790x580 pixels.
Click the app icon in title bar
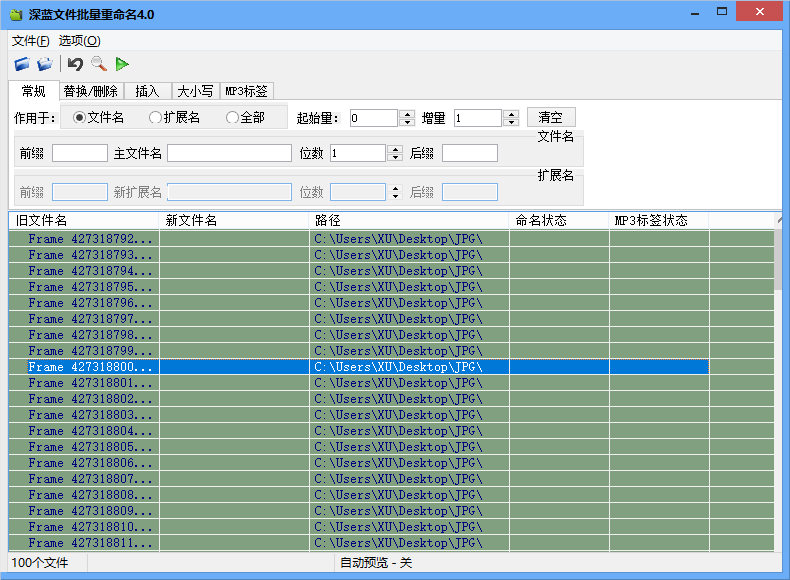tap(17, 15)
